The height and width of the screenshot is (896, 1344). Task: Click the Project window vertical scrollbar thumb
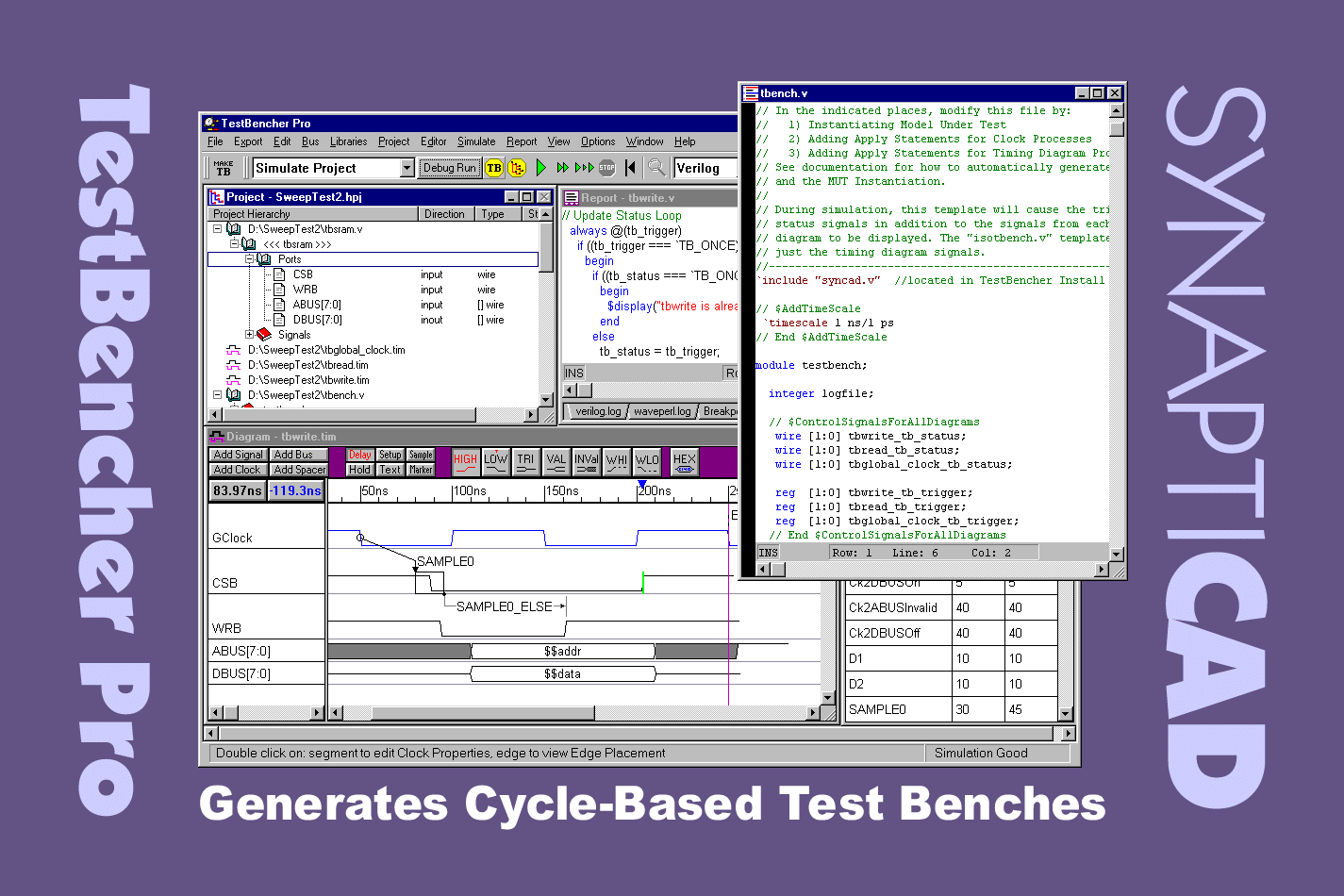pos(545,247)
